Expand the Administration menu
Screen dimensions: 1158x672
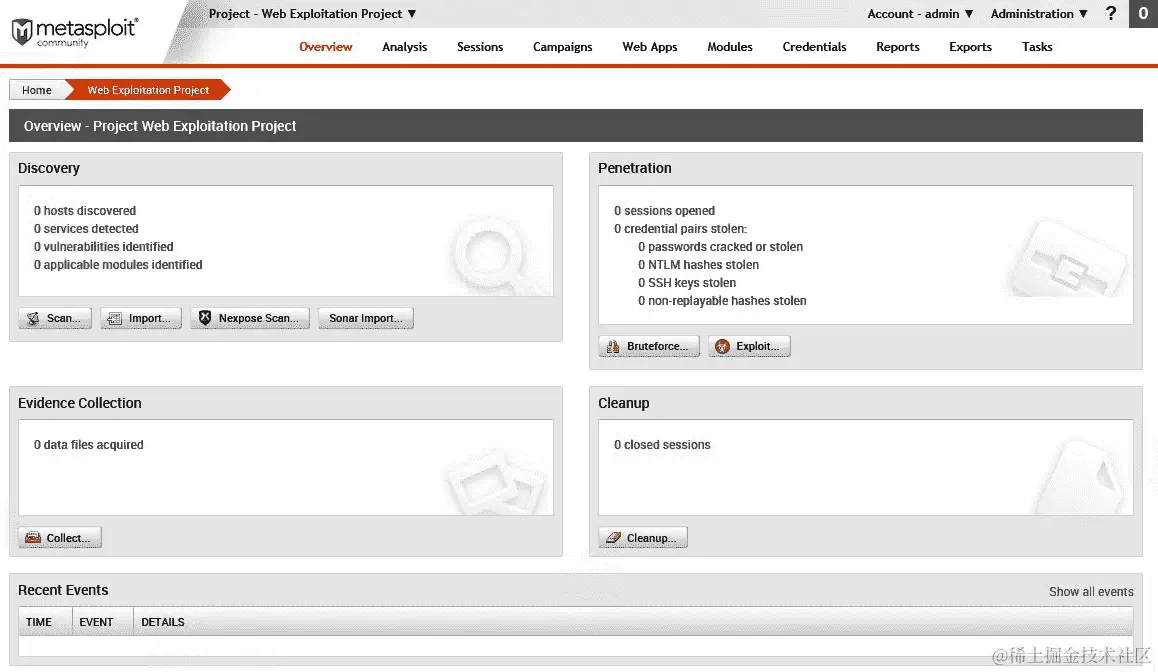(1039, 14)
